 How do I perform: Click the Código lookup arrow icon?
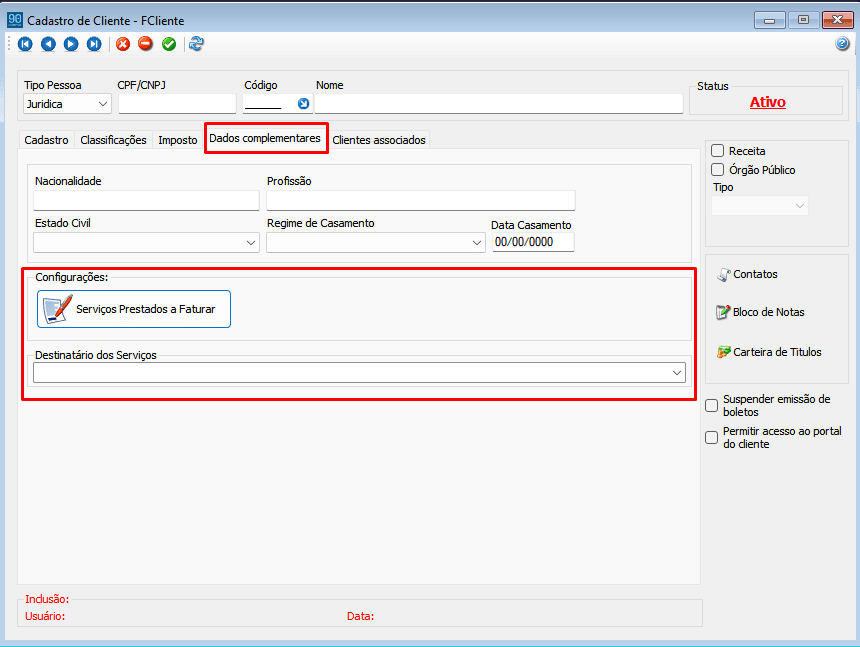point(303,104)
